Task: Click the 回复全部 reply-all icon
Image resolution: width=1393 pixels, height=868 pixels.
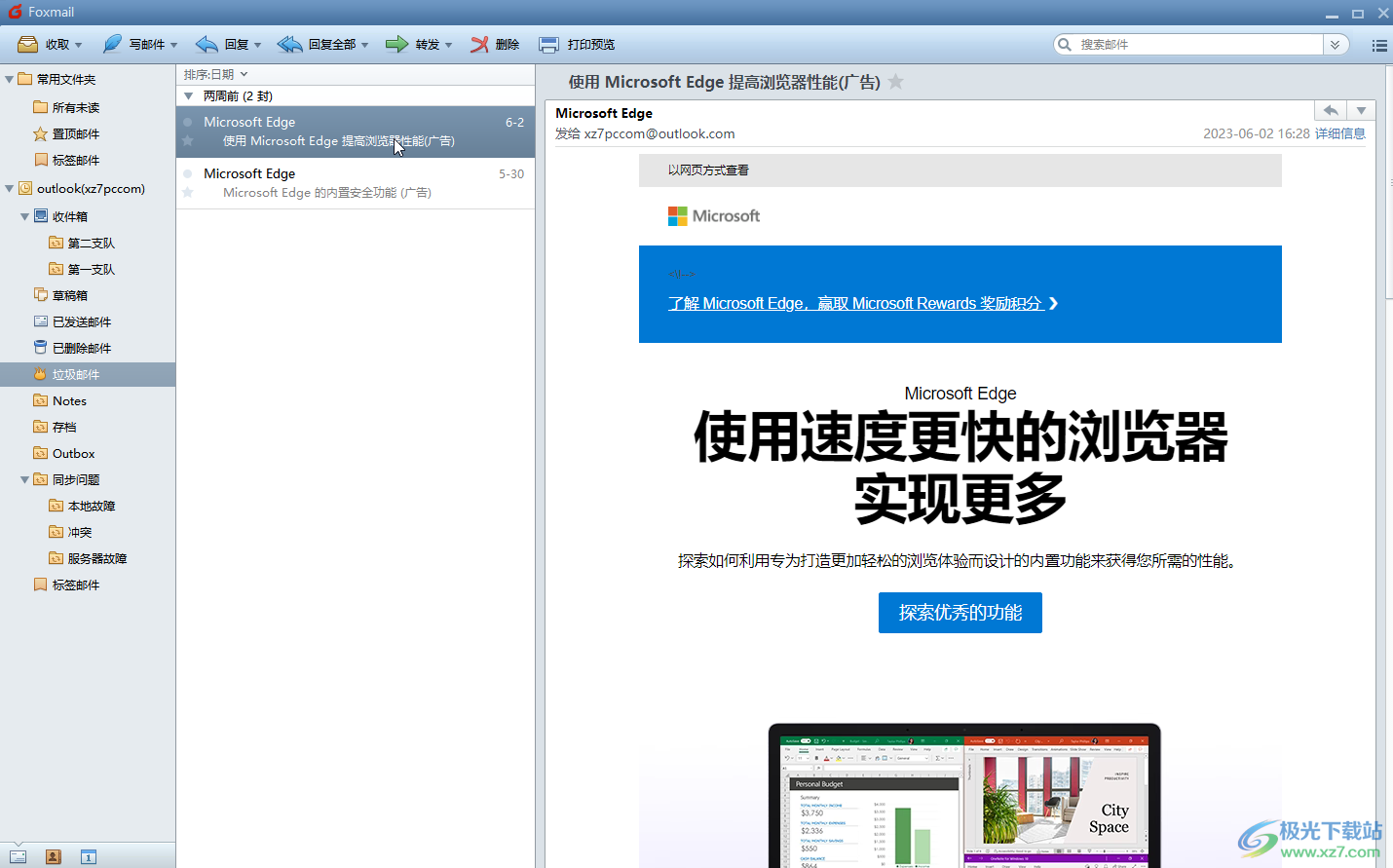Action: pos(289,44)
